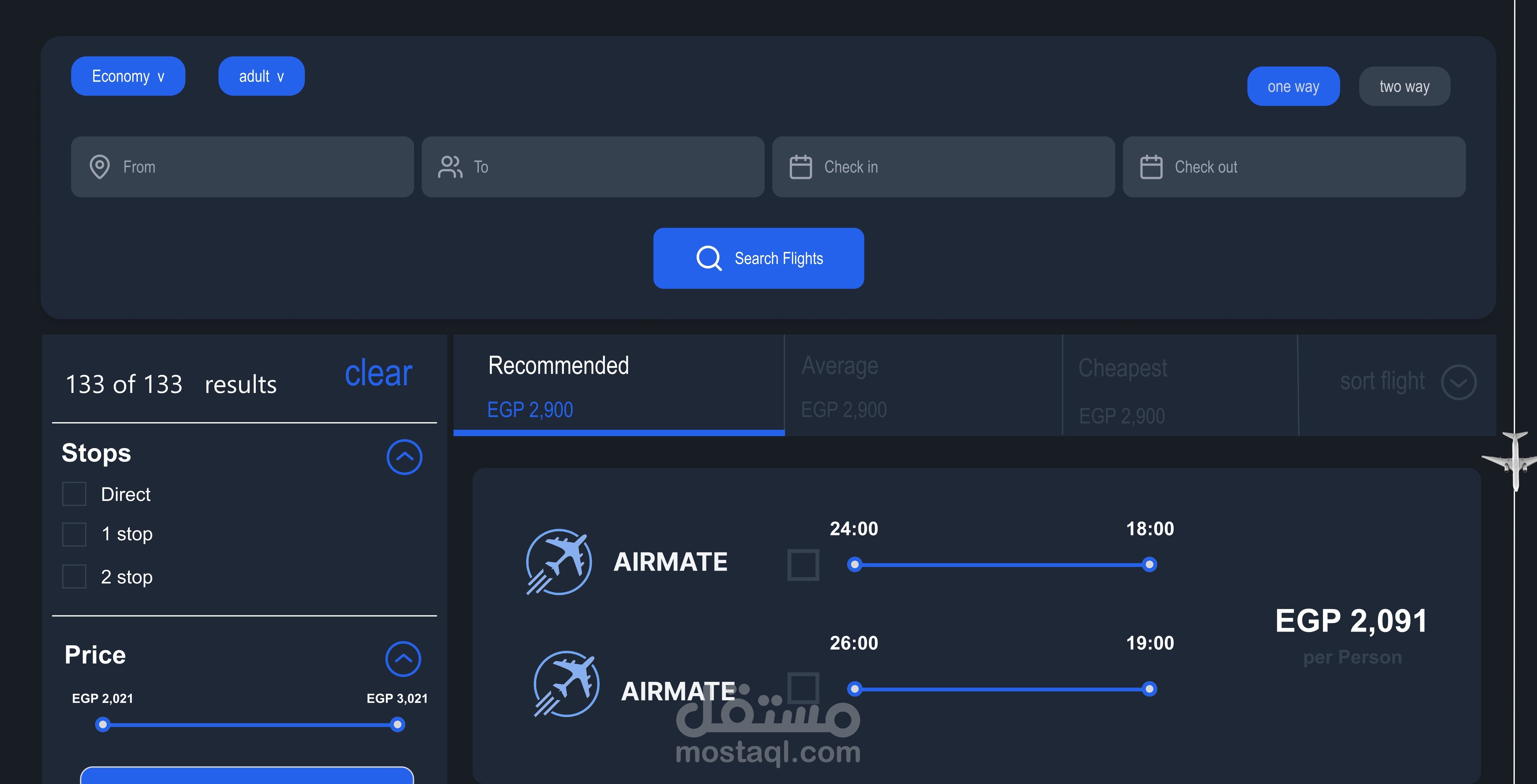Image resolution: width=1537 pixels, height=784 pixels.
Task: Click the calendar icon beside Check in
Action: pos(800,167)
